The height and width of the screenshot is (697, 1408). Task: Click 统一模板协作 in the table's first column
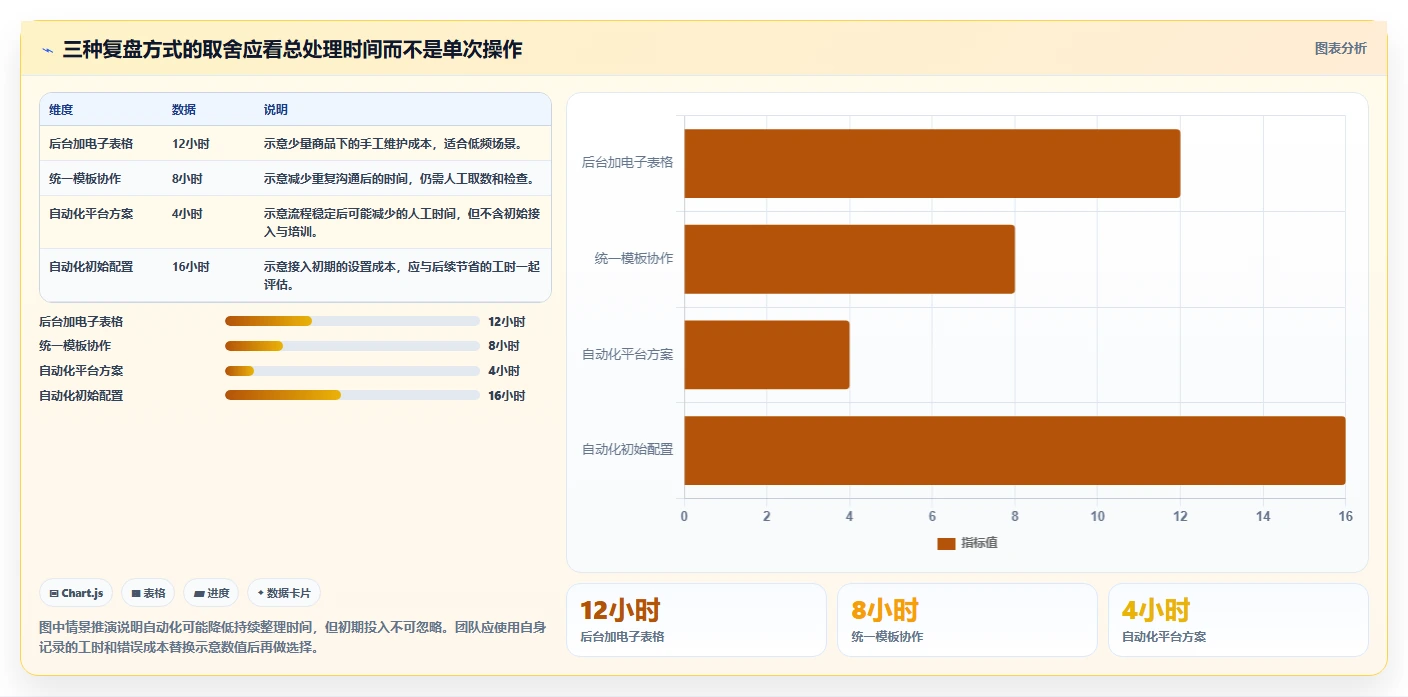point(85,178)
